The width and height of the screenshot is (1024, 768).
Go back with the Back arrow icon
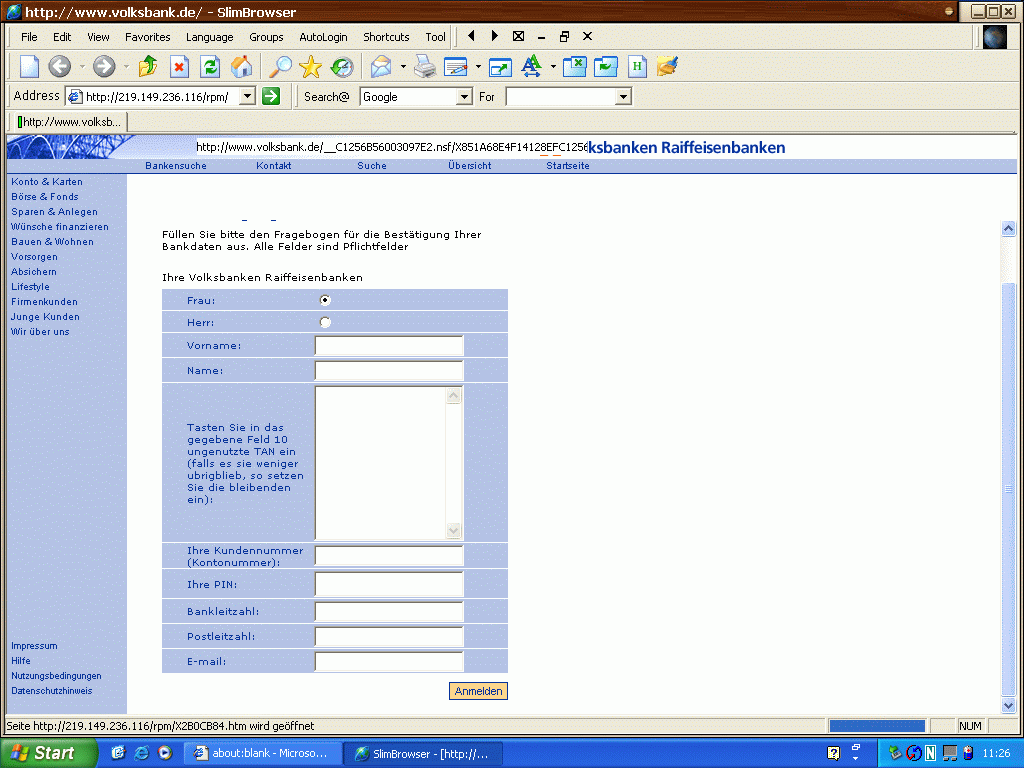(x=59, y=66)
